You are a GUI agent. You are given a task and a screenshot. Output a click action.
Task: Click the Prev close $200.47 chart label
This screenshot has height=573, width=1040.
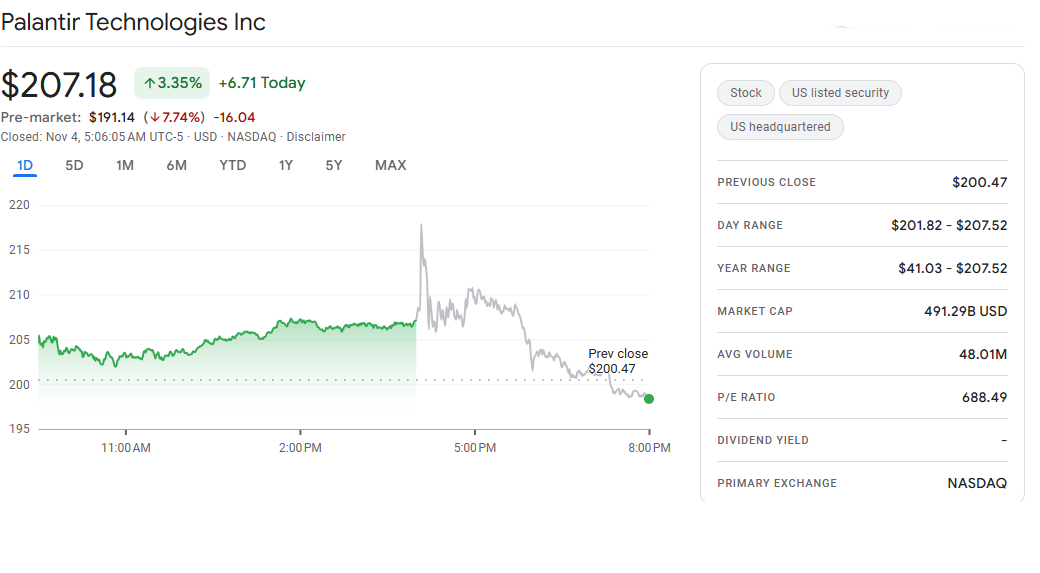click(618, 361)
